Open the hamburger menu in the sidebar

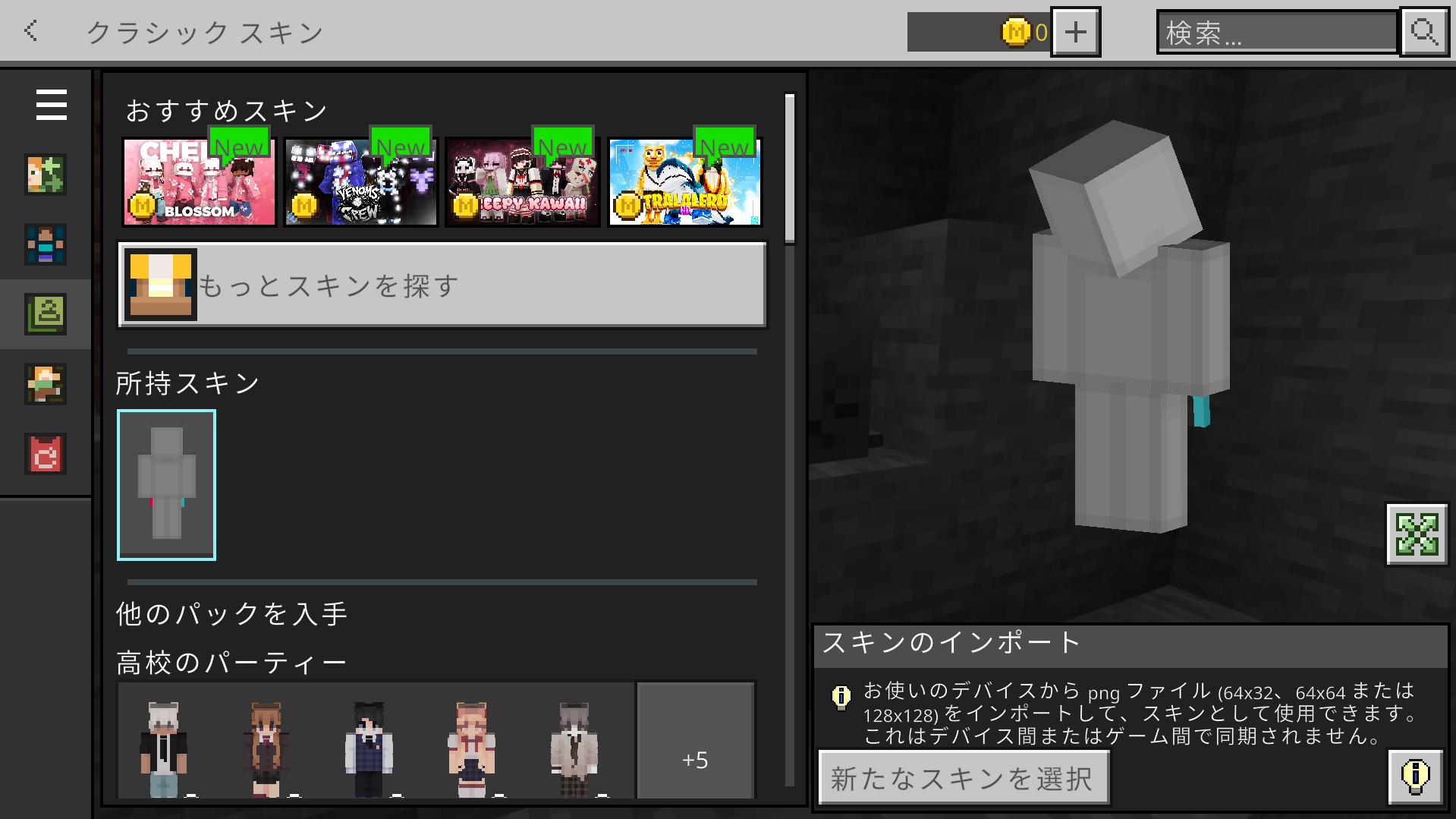51,105
